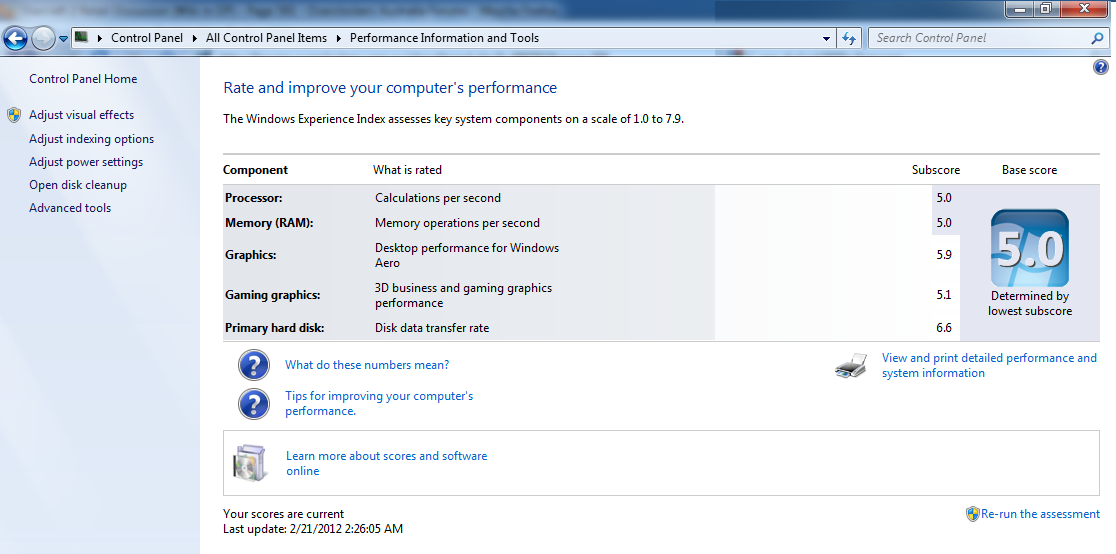
Task: Go back with the blue Back arrow
Action: 16,38
